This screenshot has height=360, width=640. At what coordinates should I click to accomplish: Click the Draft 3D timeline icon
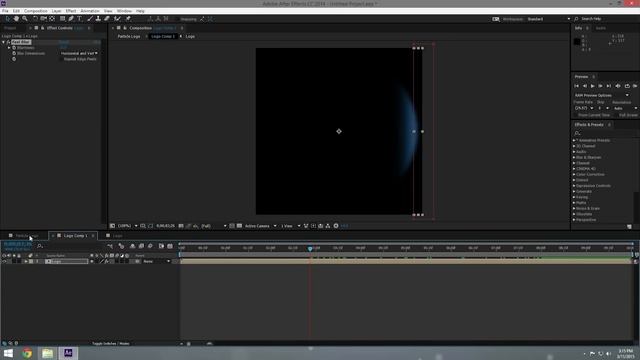point(121,246)
